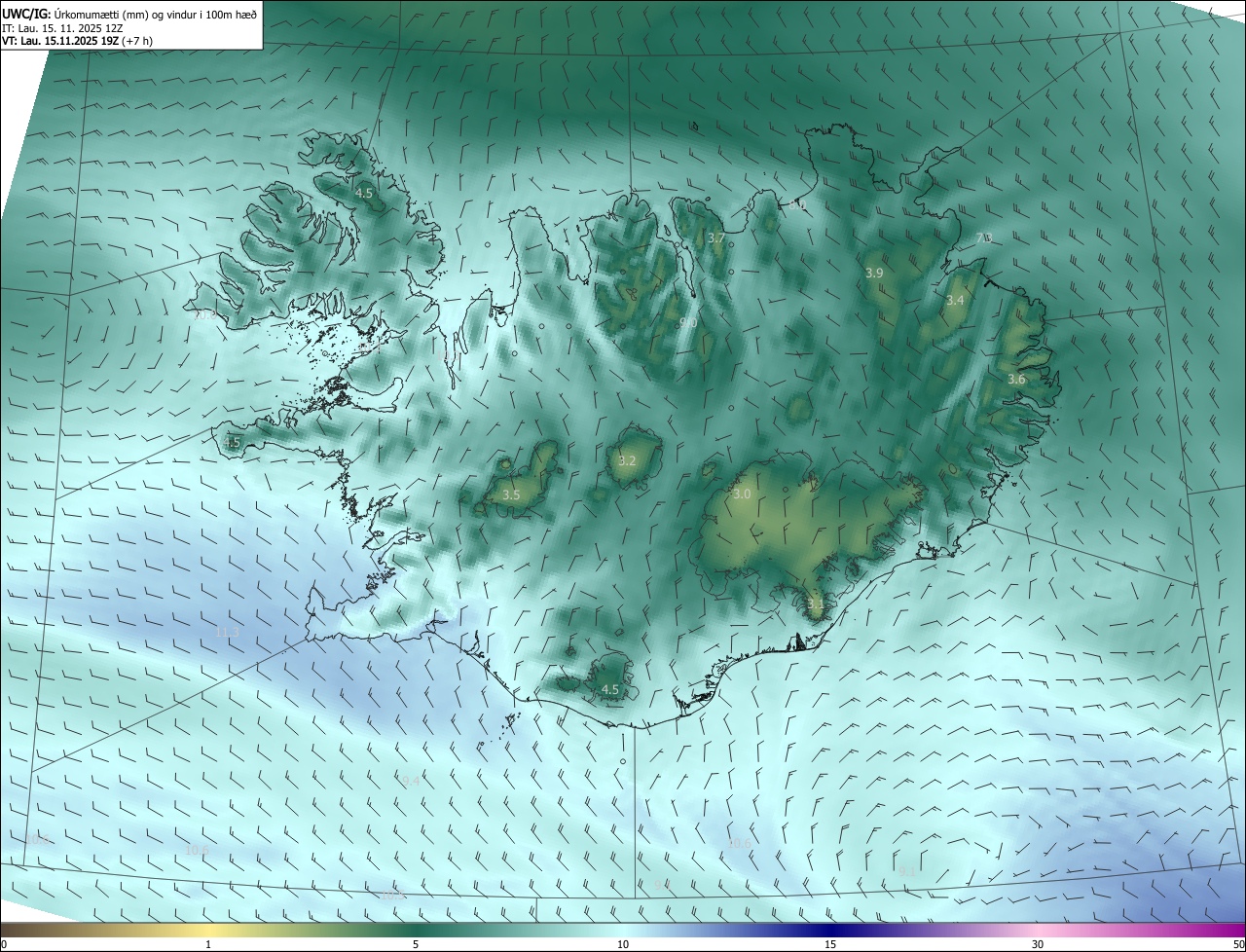The image size is (1246, 952).
Task: Click the 7.3 value label on the map
Action: 984,238
